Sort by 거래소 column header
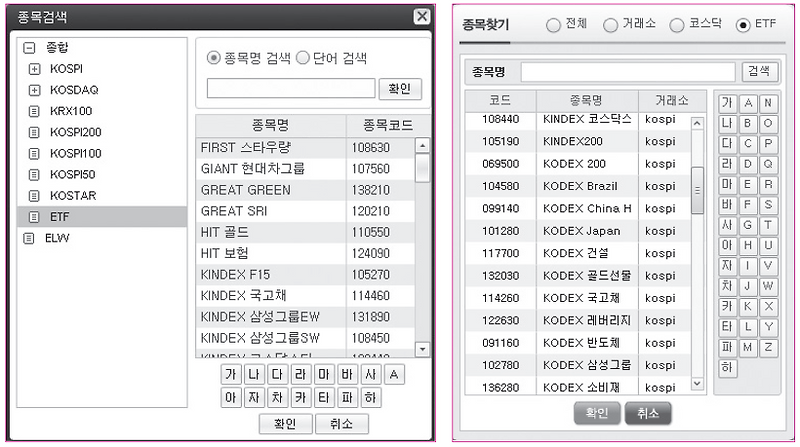Viewport: 800px width, 447px height. tap(672, 101)
